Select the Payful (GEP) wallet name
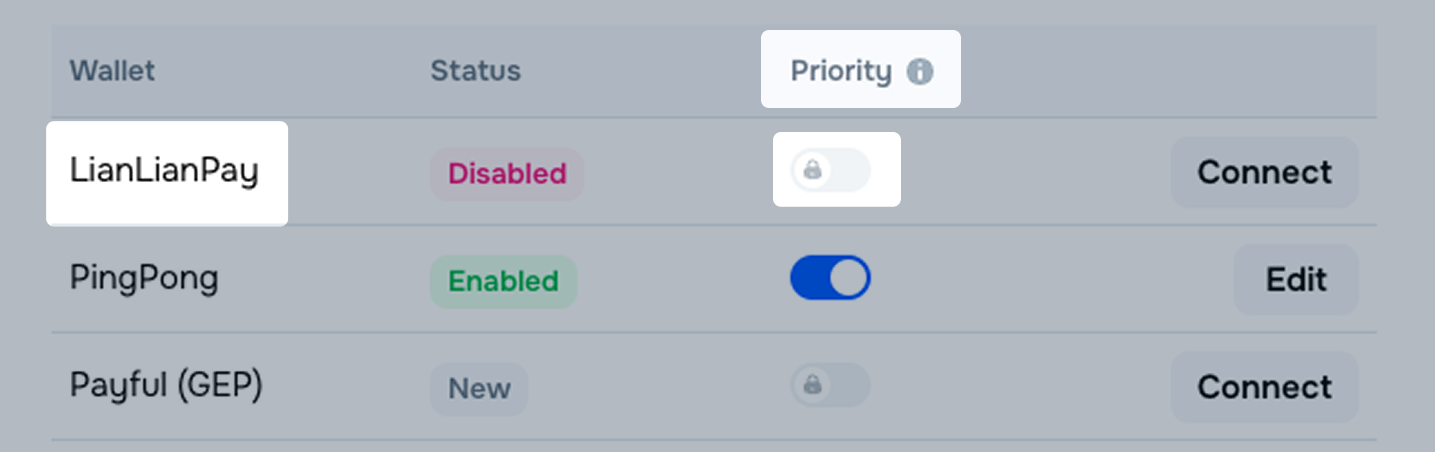The width and height of the screenshot is (1435, 452). click(166, 386)
